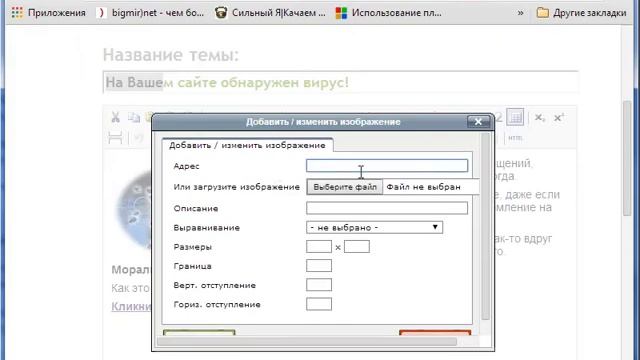This screenshot has height=360, width=640.
Task: Open the bigmir)net bookmark
Action: [x=150, y=13]
